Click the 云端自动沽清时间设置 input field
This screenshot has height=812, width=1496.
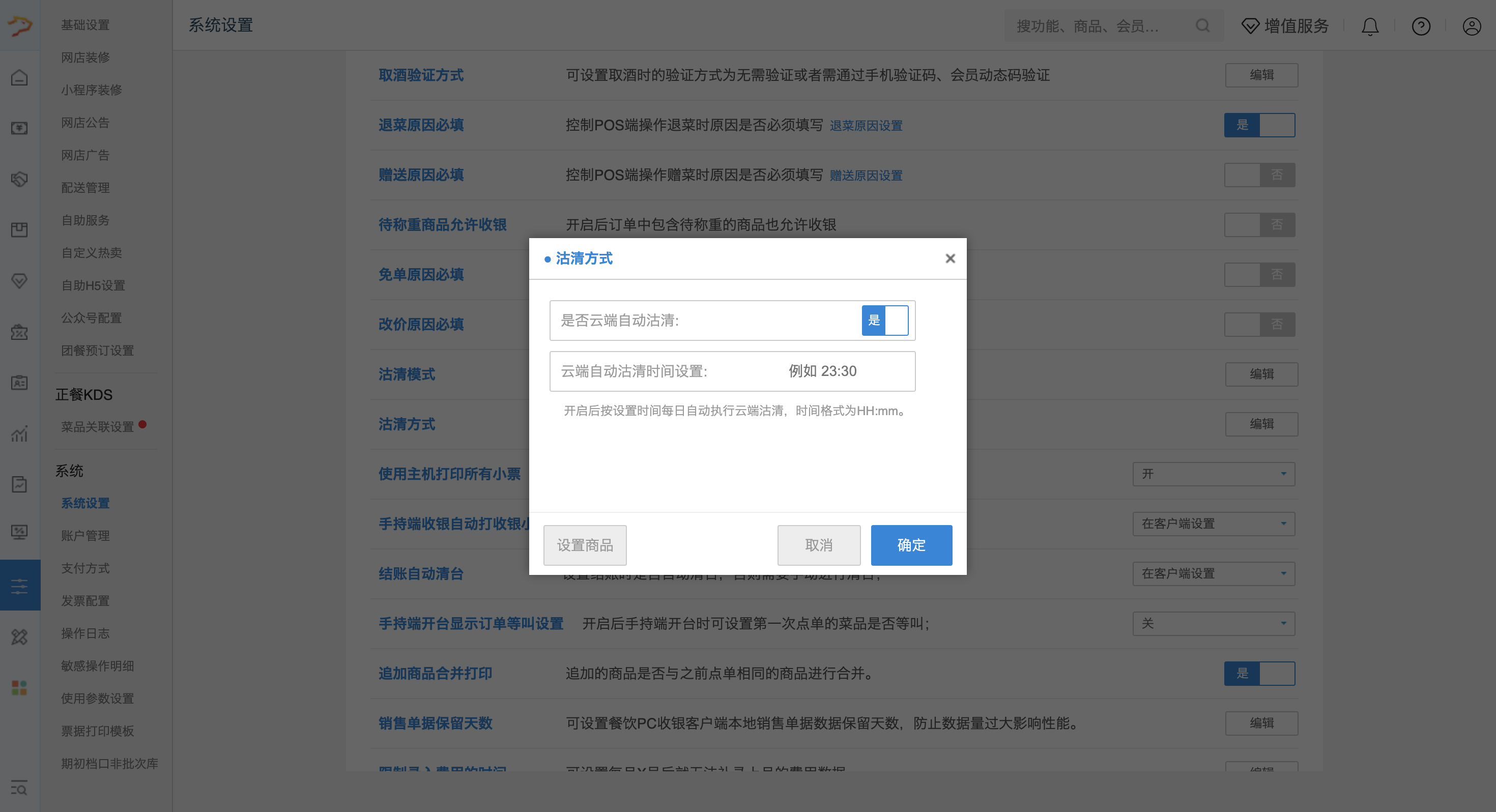pyautogui.click(x=822, y=371)
